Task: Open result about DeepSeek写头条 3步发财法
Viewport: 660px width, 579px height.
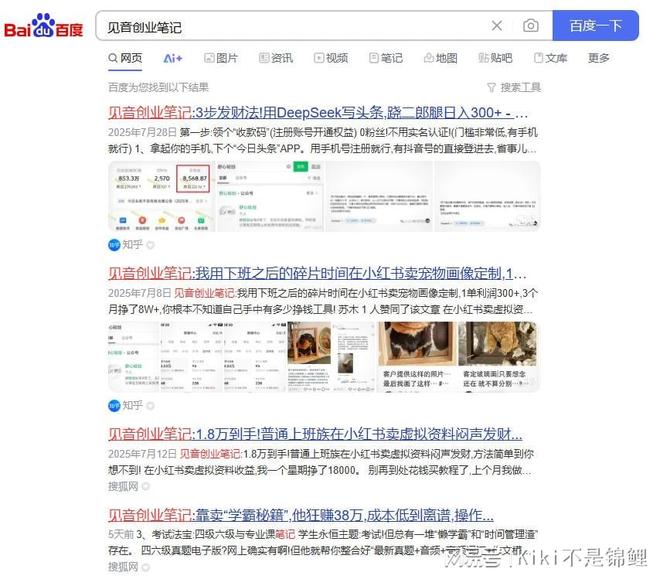Action: (317, 112)
